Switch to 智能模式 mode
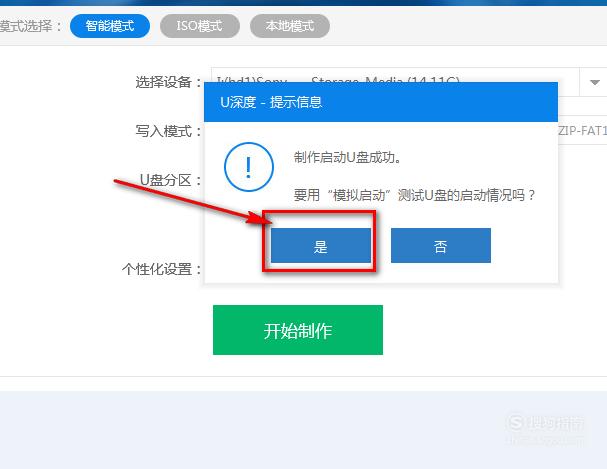The width and height of the screenshot is (607, 469). [x=110, y=26]
